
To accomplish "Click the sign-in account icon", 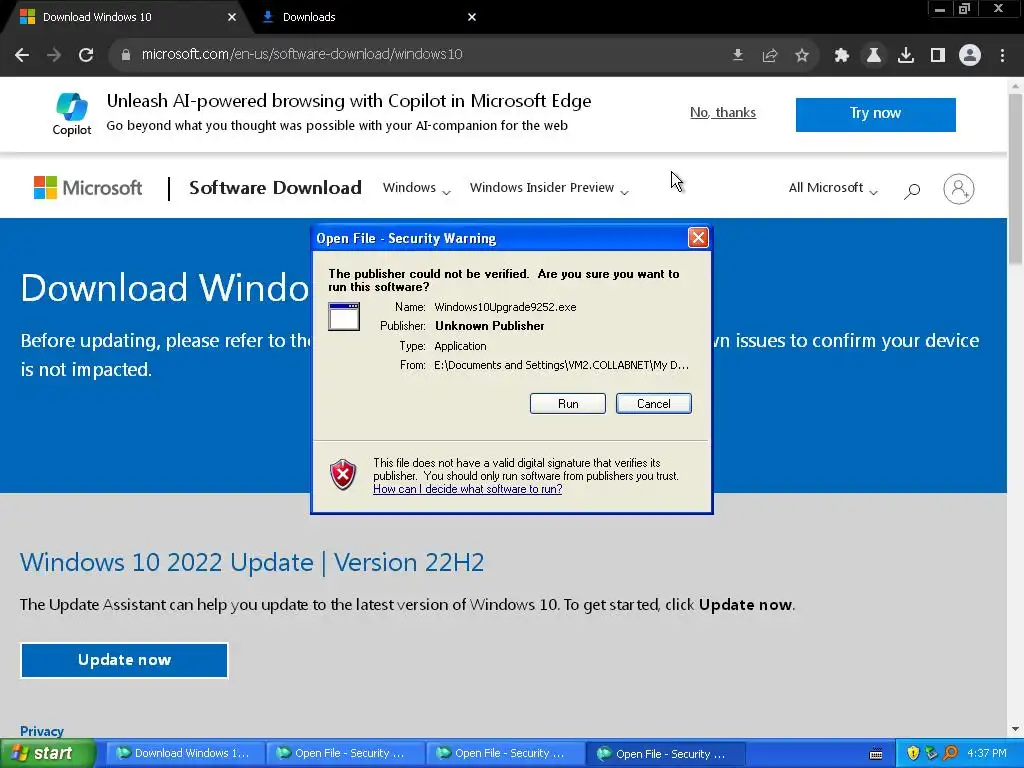I will 959,189.
